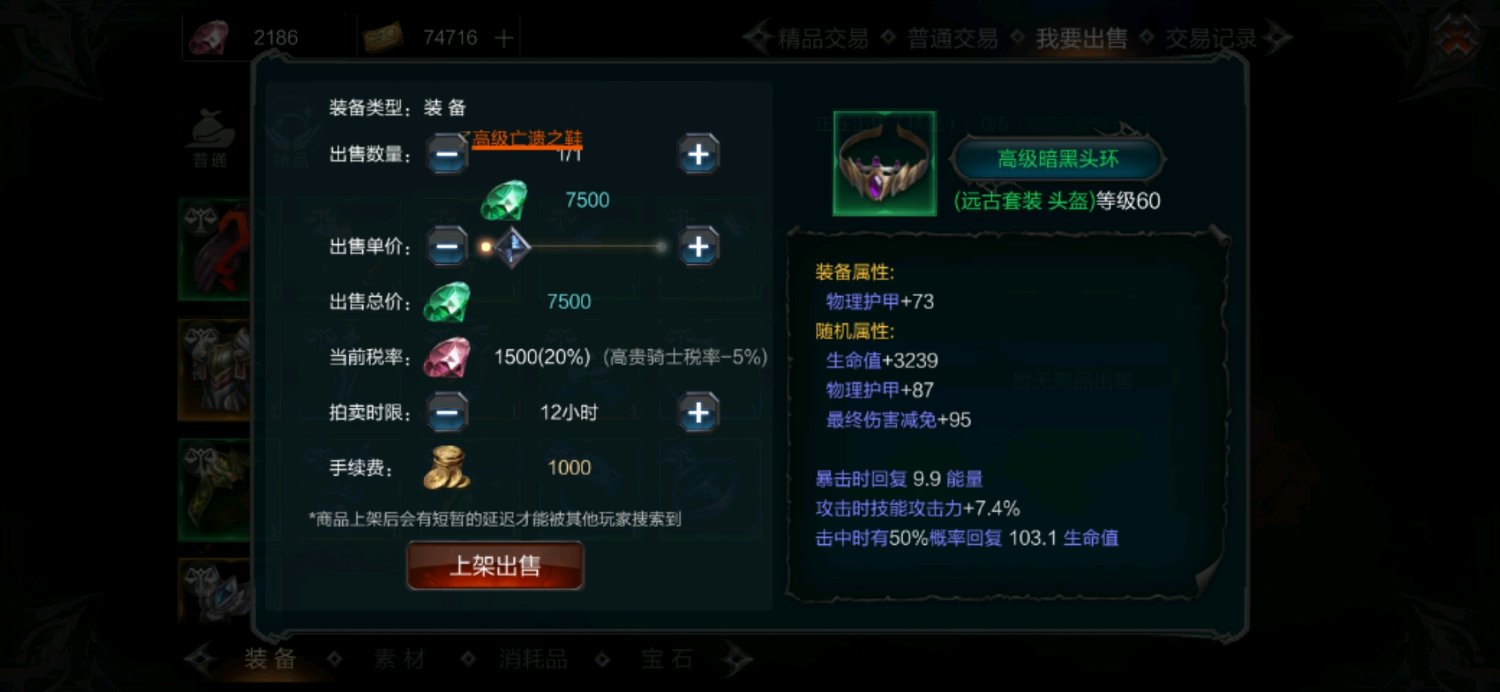Reduce the auction time limit with minus

point(448,412)
